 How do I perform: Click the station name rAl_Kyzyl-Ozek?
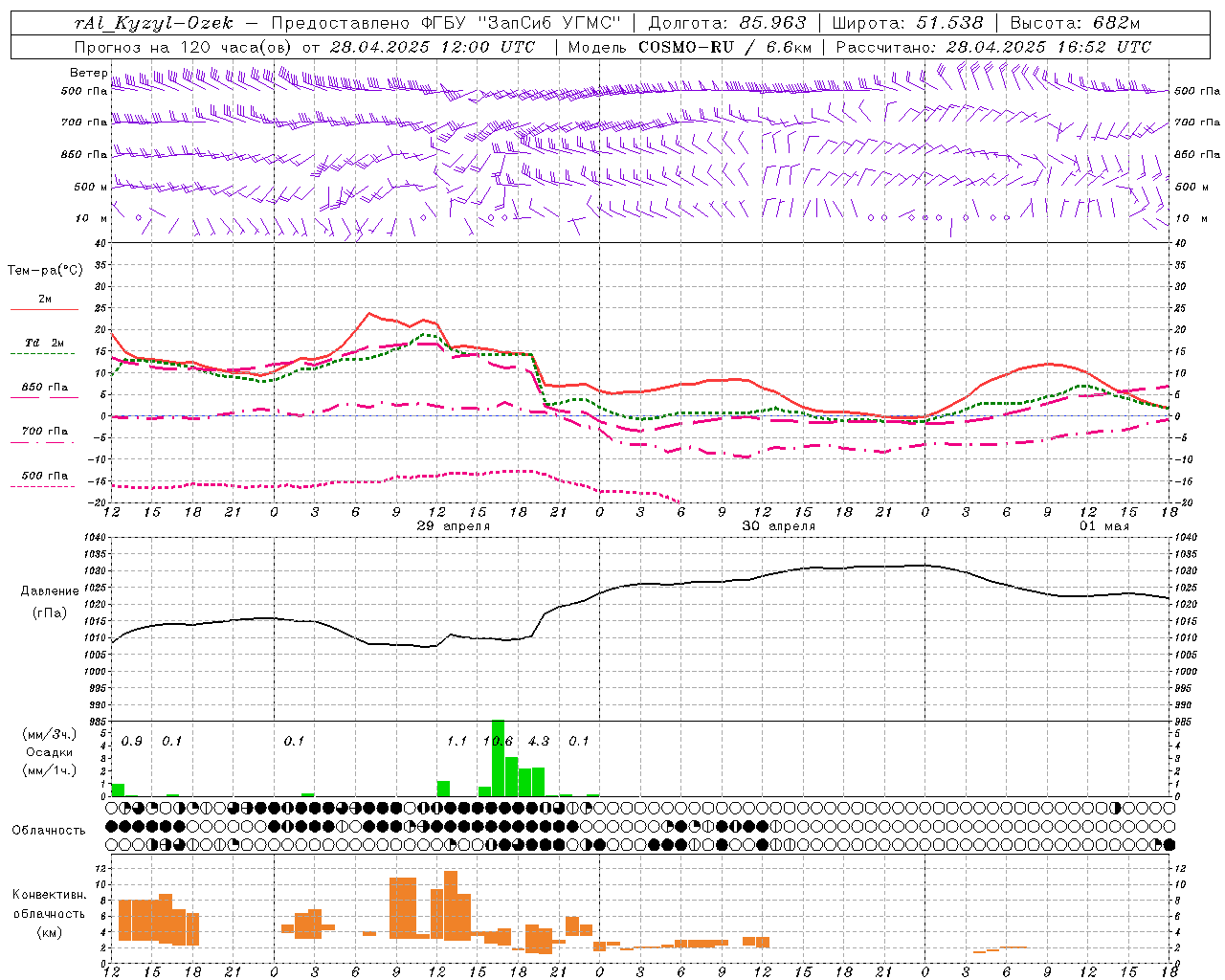click(154, 23)
